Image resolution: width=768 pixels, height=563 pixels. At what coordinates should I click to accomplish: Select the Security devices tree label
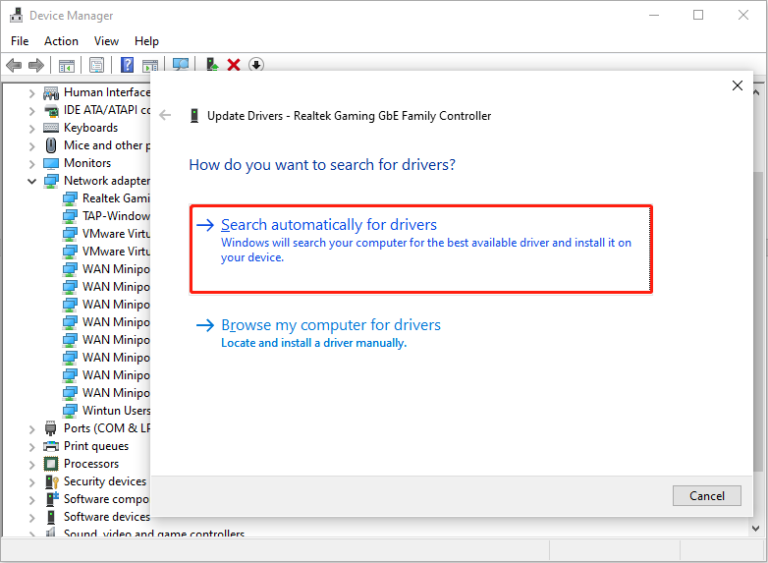(105, 481)
